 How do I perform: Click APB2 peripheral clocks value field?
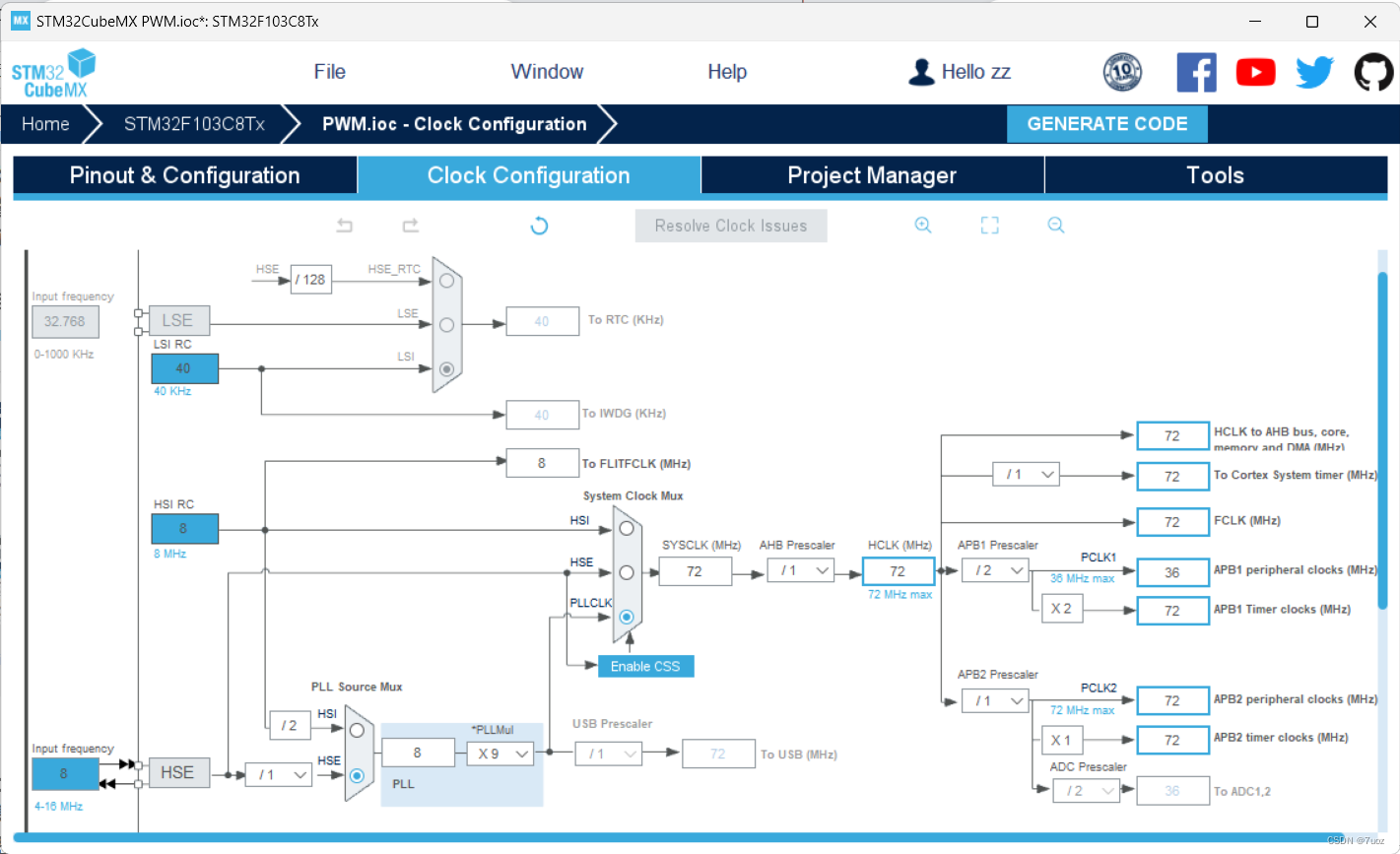point(1172,701)
